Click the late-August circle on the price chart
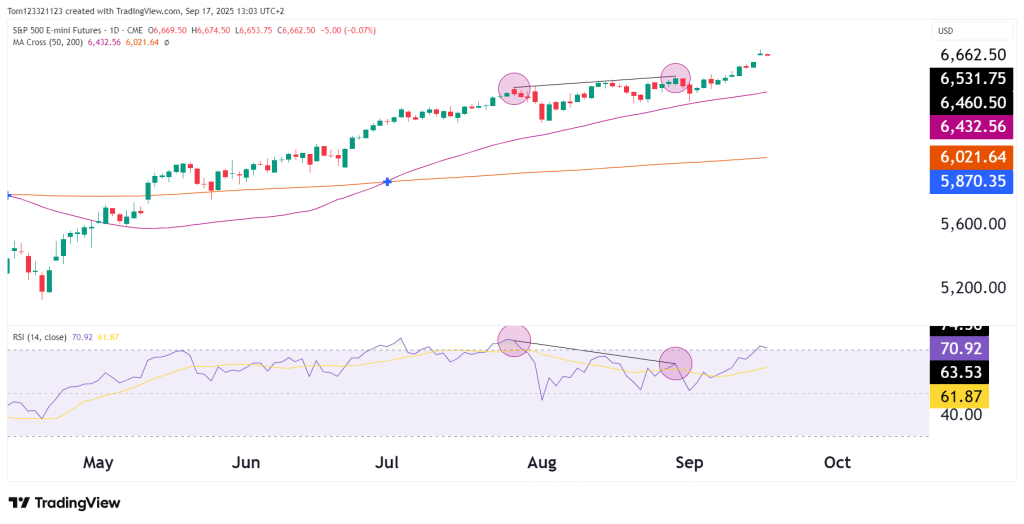The height and width of the screenshot is (524, 1024). click(676, 77)
